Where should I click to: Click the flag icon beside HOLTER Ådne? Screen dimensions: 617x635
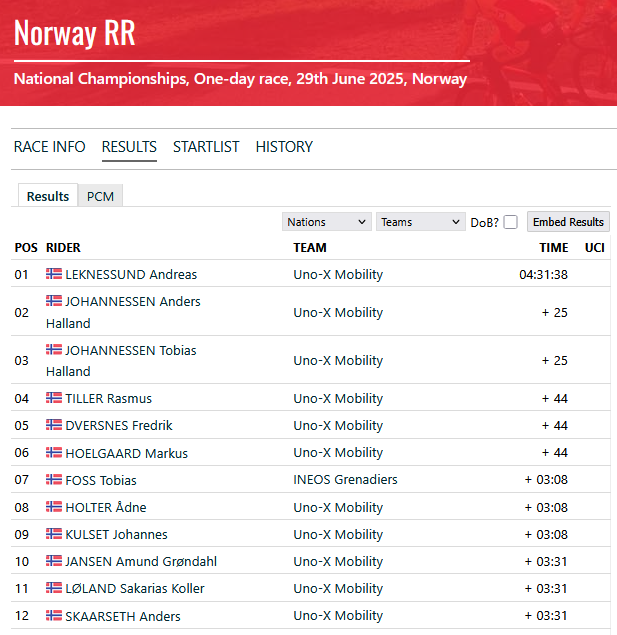[54, 507]
